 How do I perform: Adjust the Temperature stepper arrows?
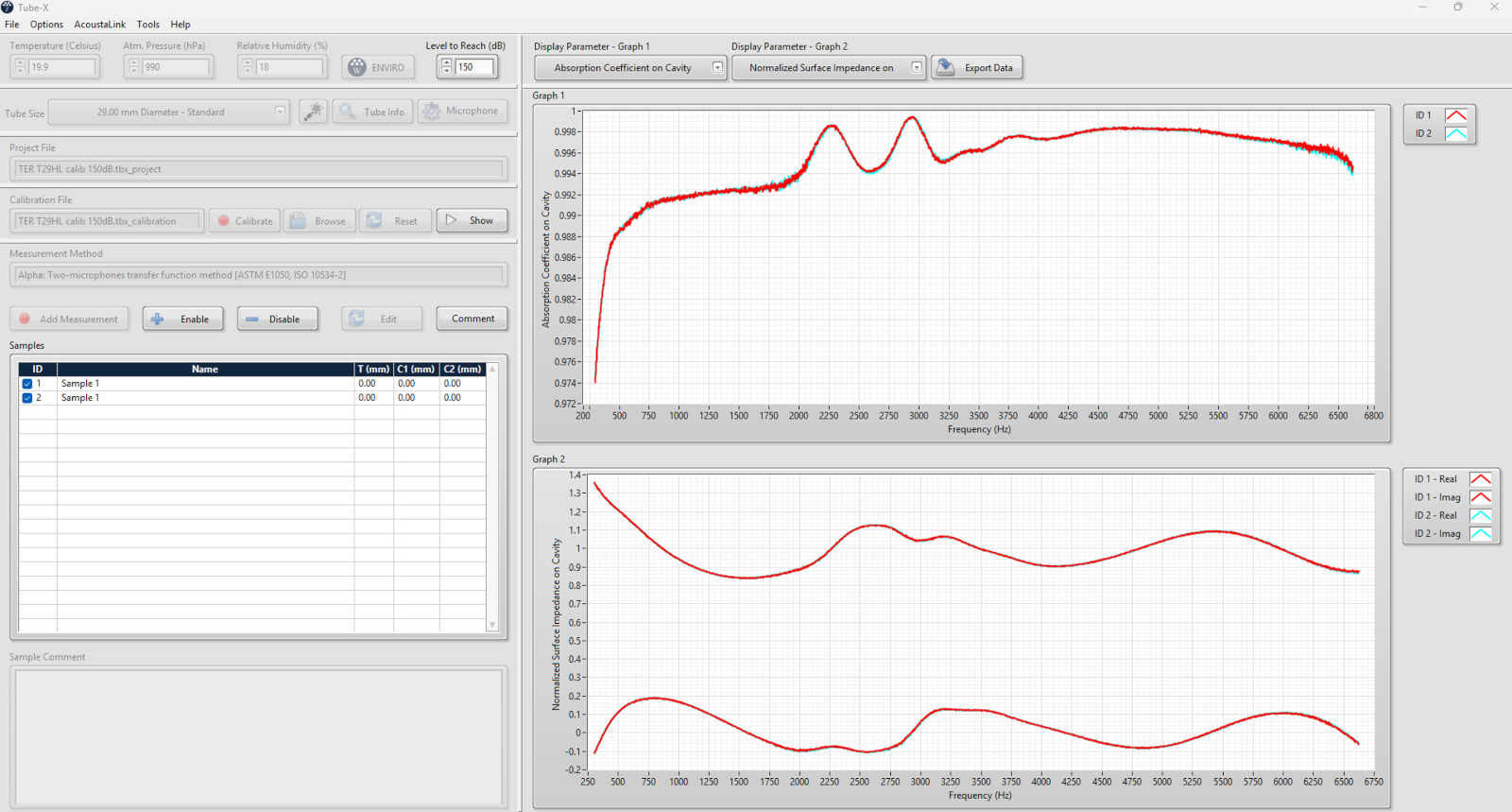[x=20, y=67]
